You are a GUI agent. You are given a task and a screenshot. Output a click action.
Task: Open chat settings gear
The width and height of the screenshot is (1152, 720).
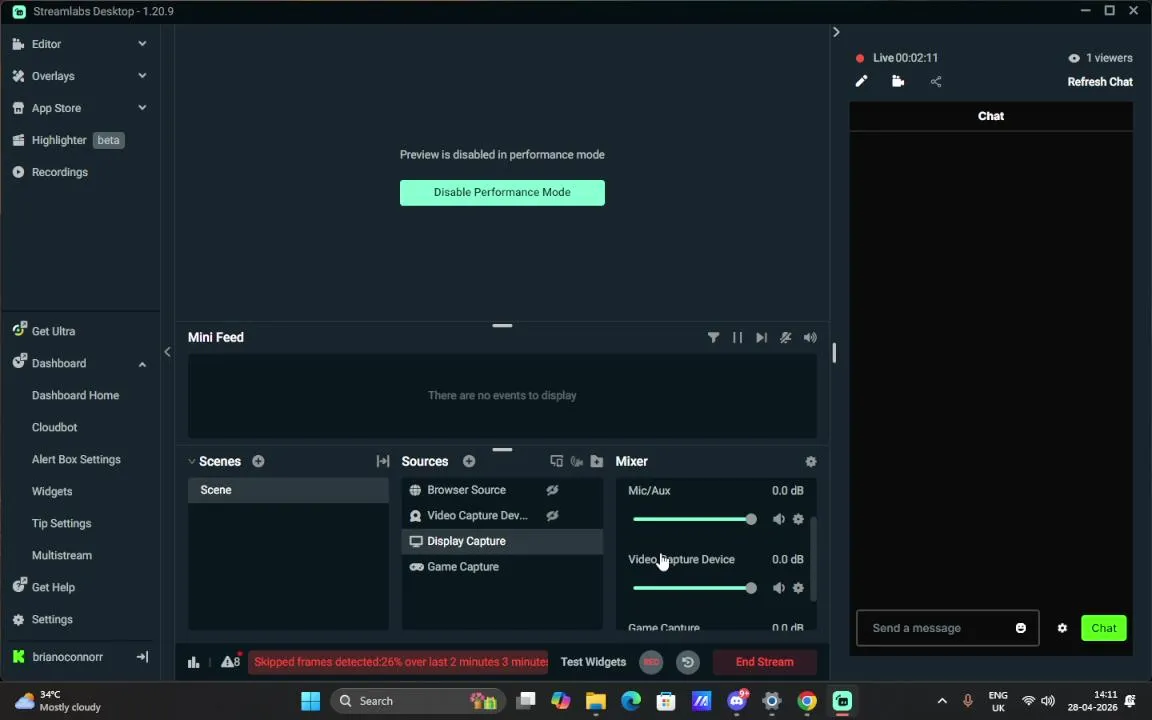pyautogui.click(x=1062, y=628)
